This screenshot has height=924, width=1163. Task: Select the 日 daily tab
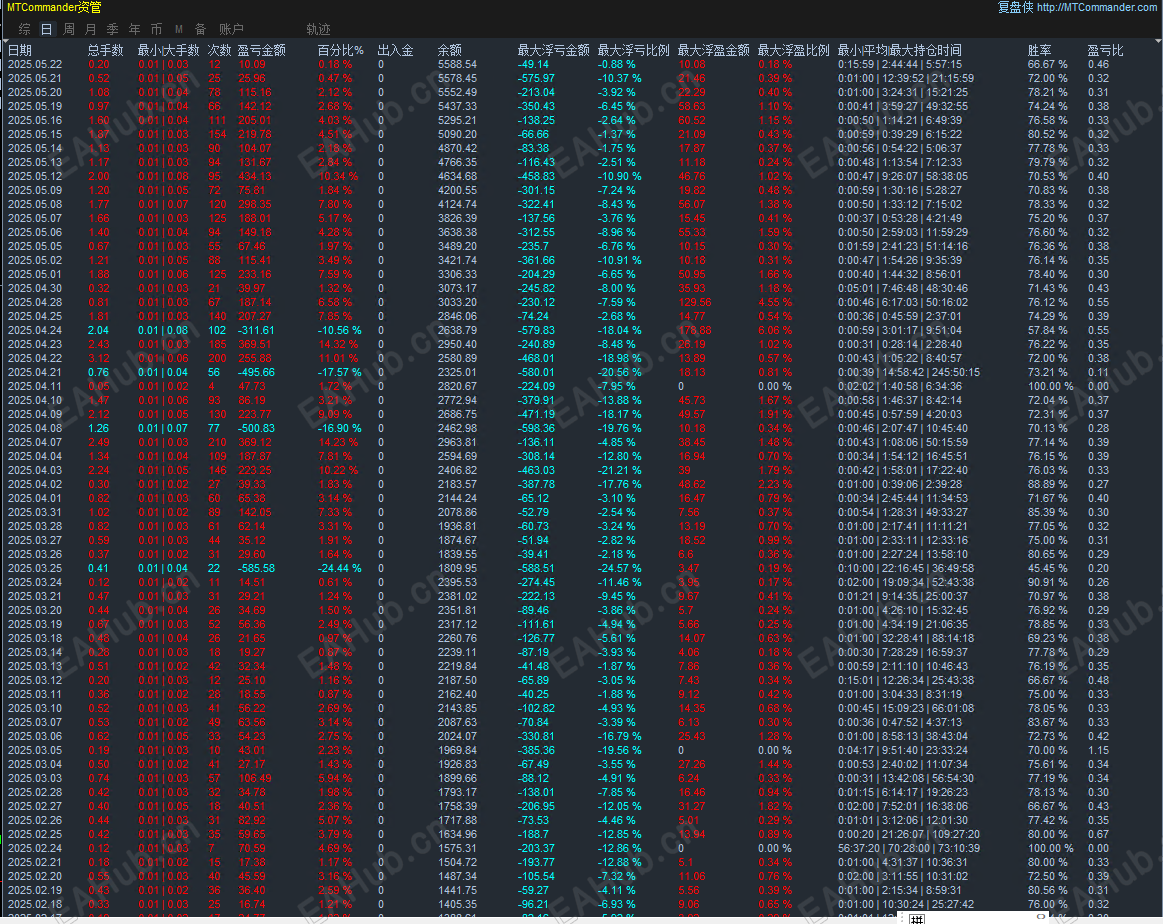coord(47,29)
